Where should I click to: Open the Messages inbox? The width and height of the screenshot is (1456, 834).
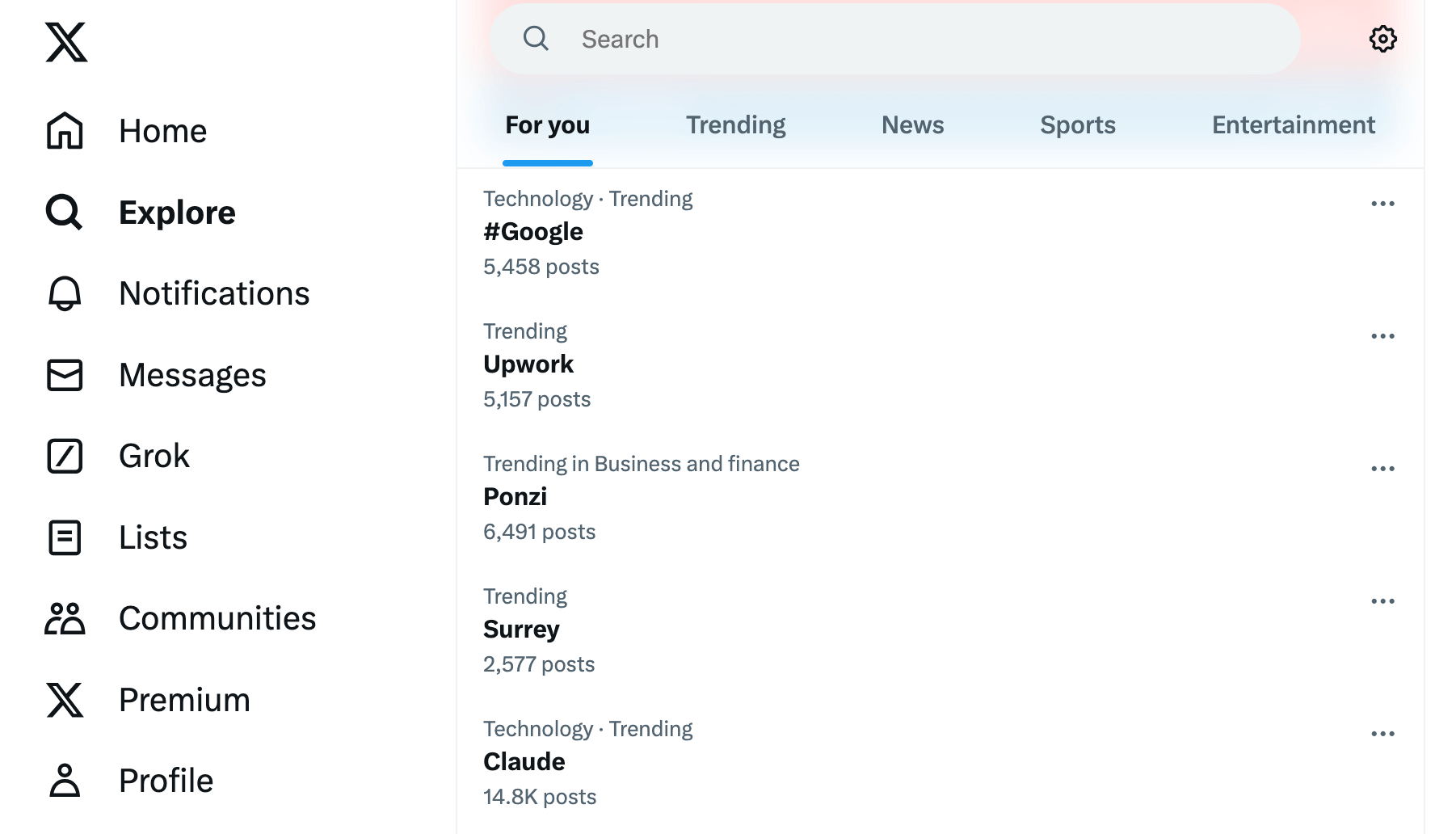pyautogui.click(x=192, y=374)
